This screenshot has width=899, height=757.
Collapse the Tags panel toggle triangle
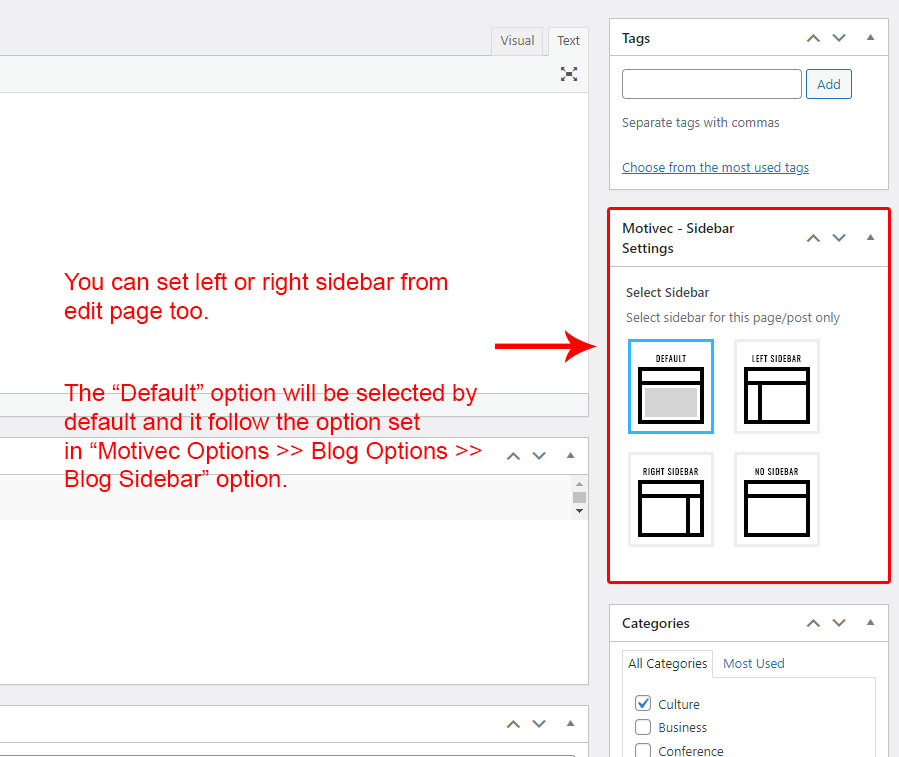tap(870, 38)
